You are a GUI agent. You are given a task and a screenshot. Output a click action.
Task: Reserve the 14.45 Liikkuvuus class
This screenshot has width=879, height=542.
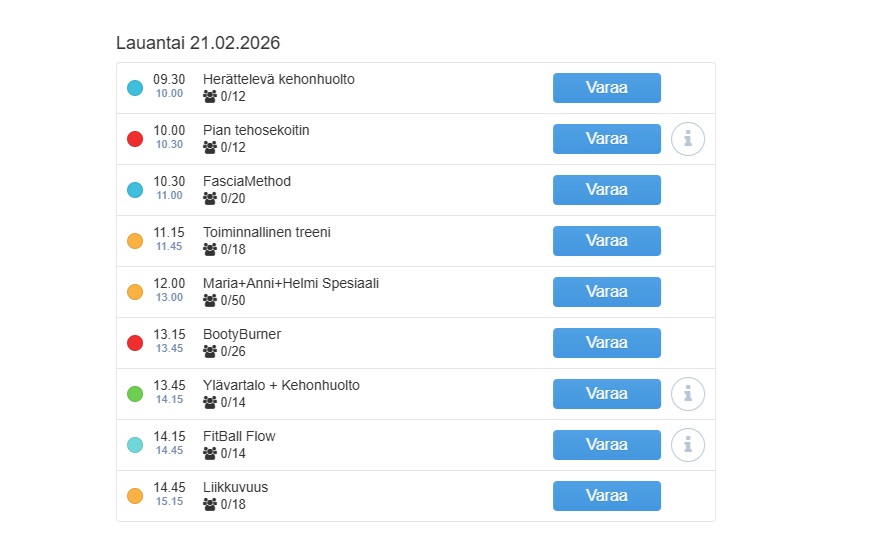click(606, 496)
